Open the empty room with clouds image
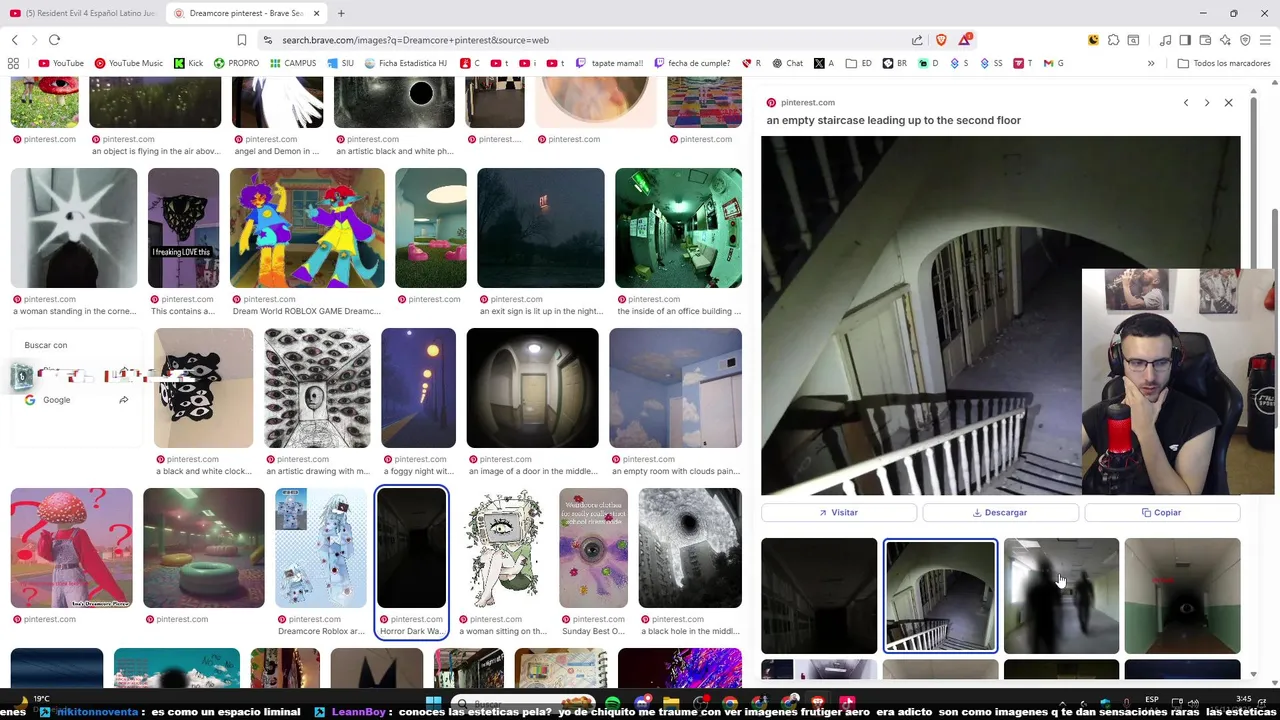Image resolution: width=1280 pixels, height=720 pixels. pyautogui.click(x=675, y=388)
